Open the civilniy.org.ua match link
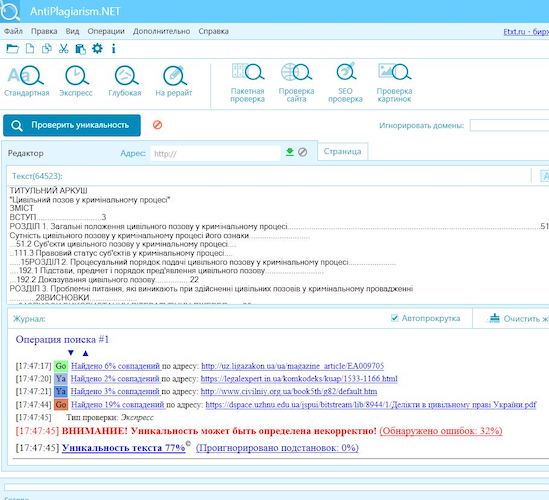Viewport: 549px width, 500px height. (x=289, y=391)
